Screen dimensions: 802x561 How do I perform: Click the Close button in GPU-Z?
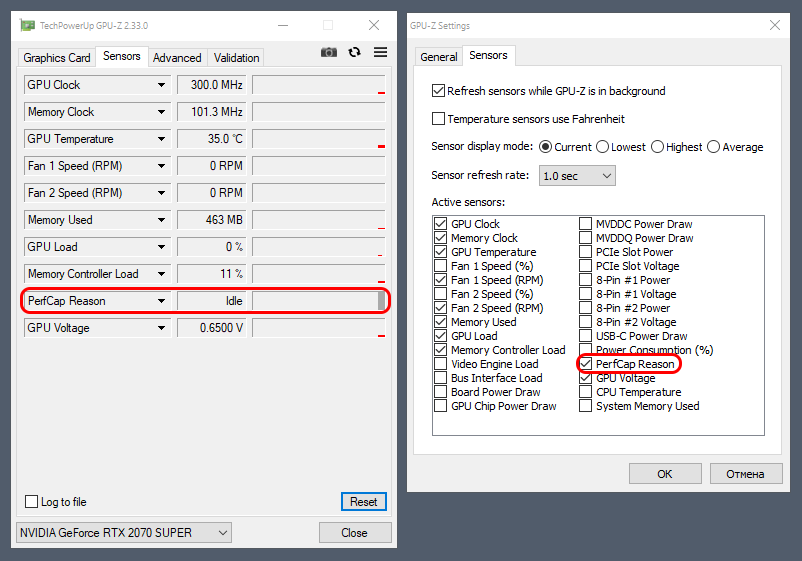354,532
